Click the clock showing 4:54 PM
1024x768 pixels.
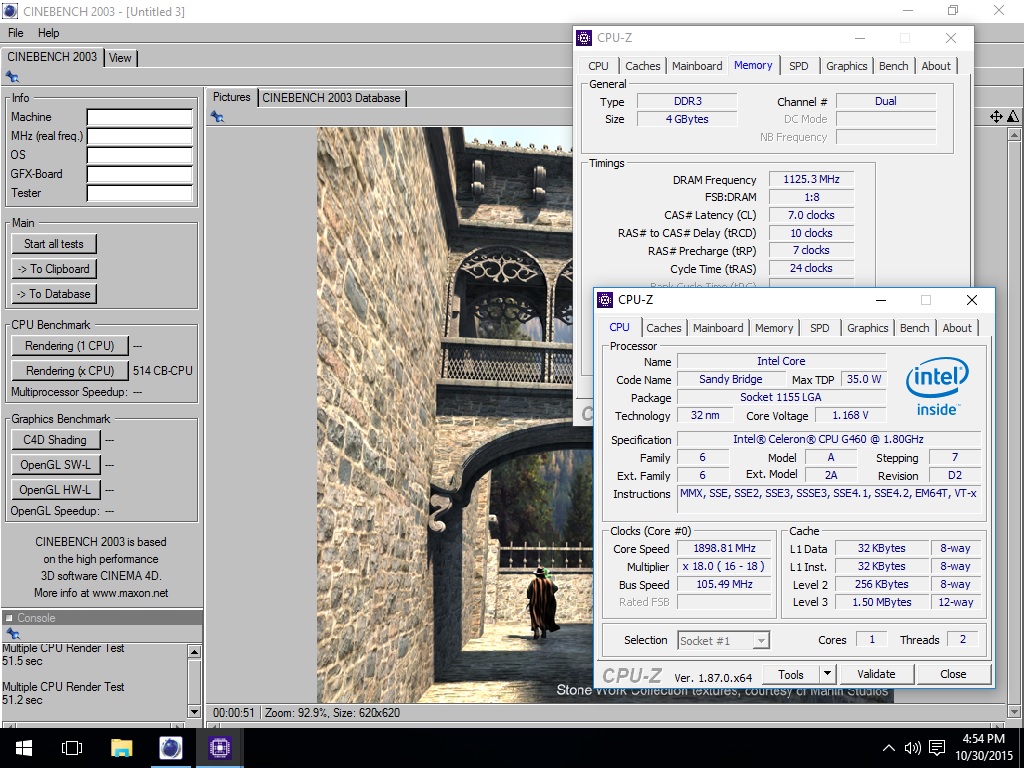tap(984, 739)
